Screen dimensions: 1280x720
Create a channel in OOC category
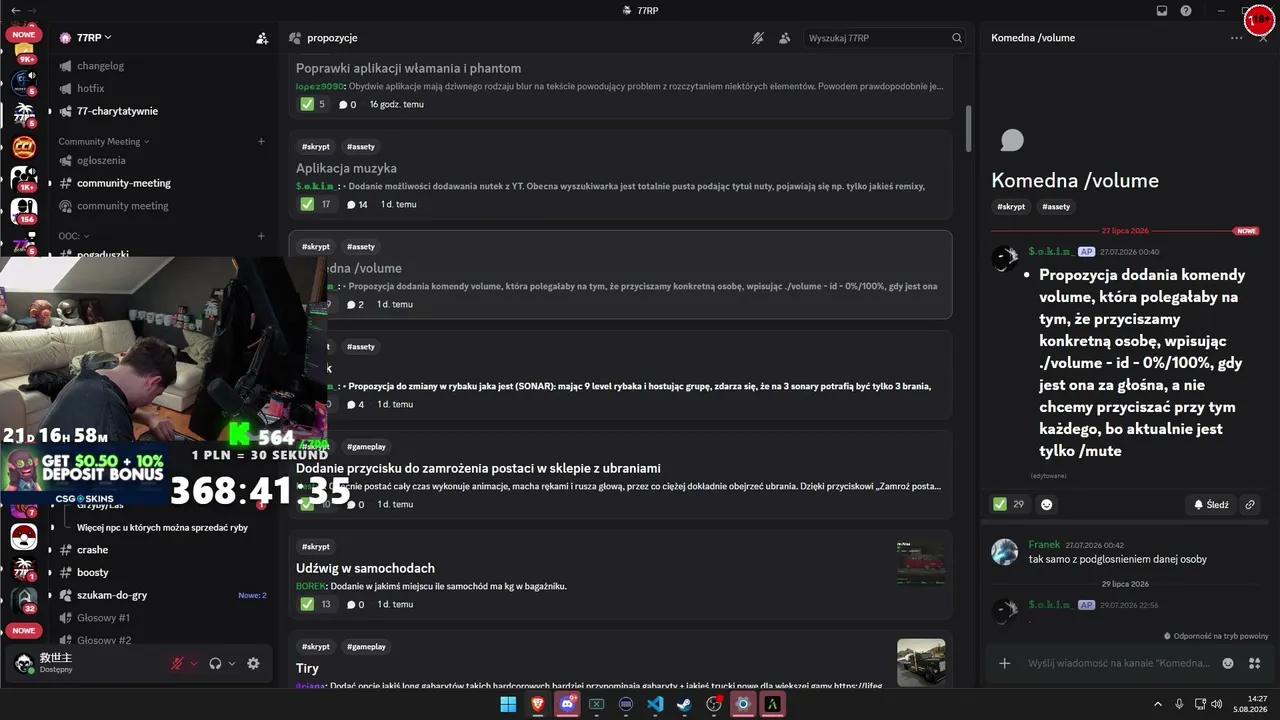pyautogui.click(x=261, y=237)
